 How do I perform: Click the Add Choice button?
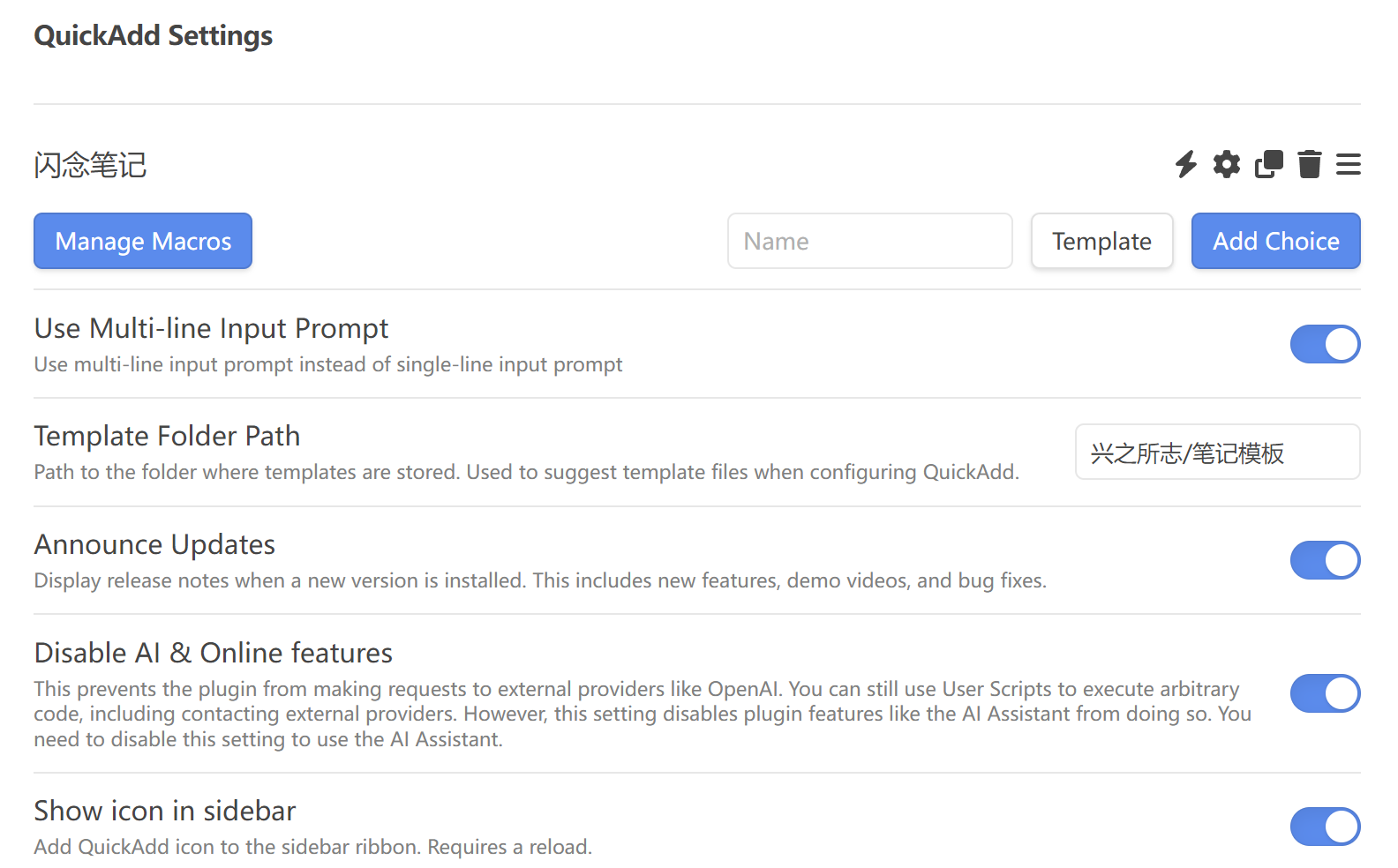(x=1275, y=241)
